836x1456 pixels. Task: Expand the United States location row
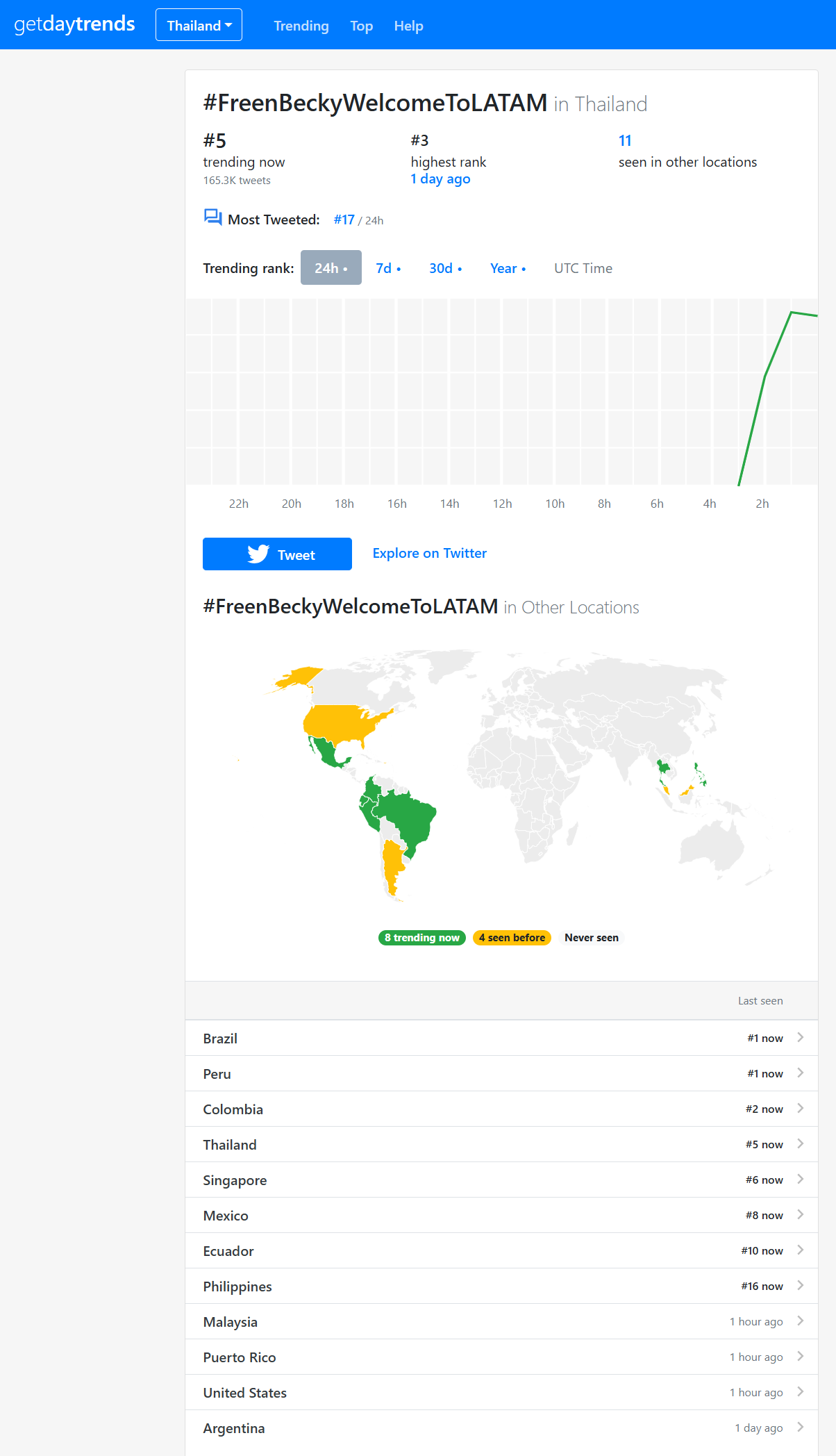(x=501, y=1392)
